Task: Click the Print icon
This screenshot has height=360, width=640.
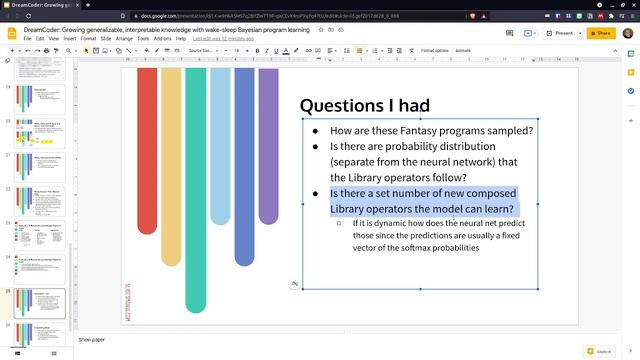Action: click(x=47, y=51)
